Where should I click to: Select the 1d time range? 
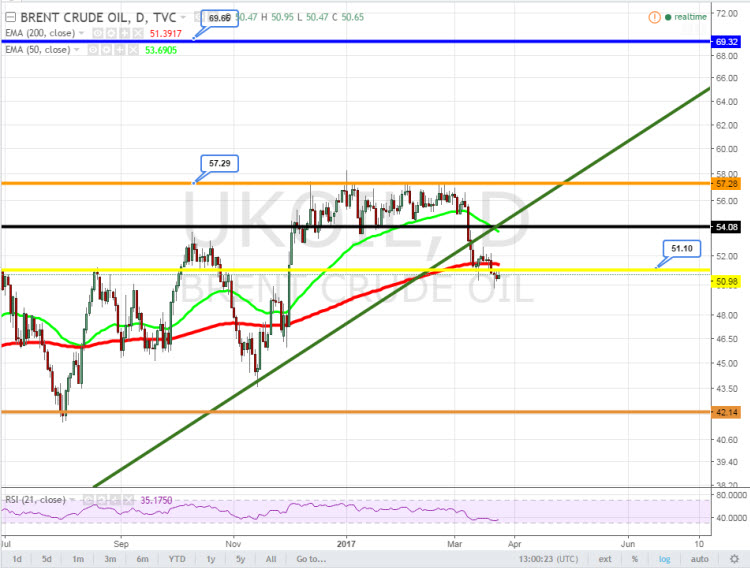point(17,559)
